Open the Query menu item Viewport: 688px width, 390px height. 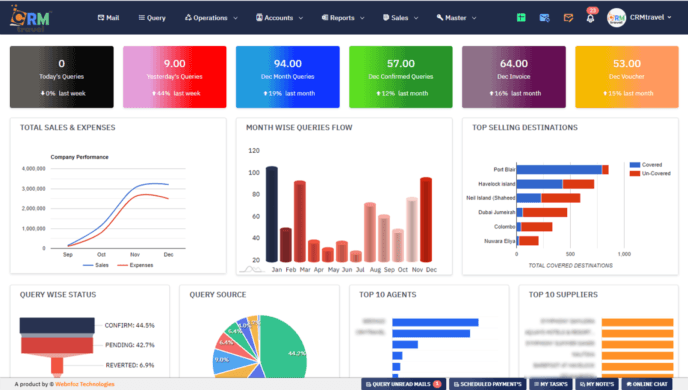152,18
